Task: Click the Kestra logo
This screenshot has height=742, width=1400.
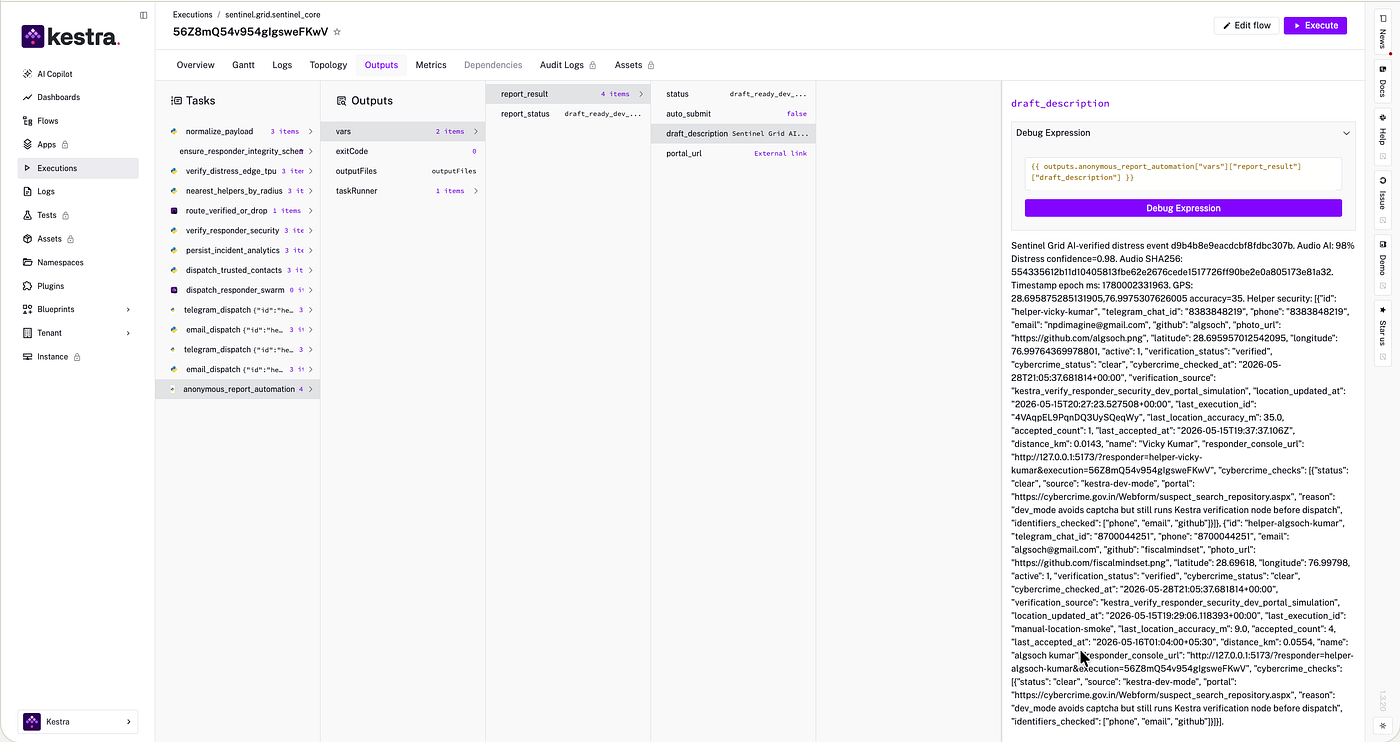Action: click(70, 37)
